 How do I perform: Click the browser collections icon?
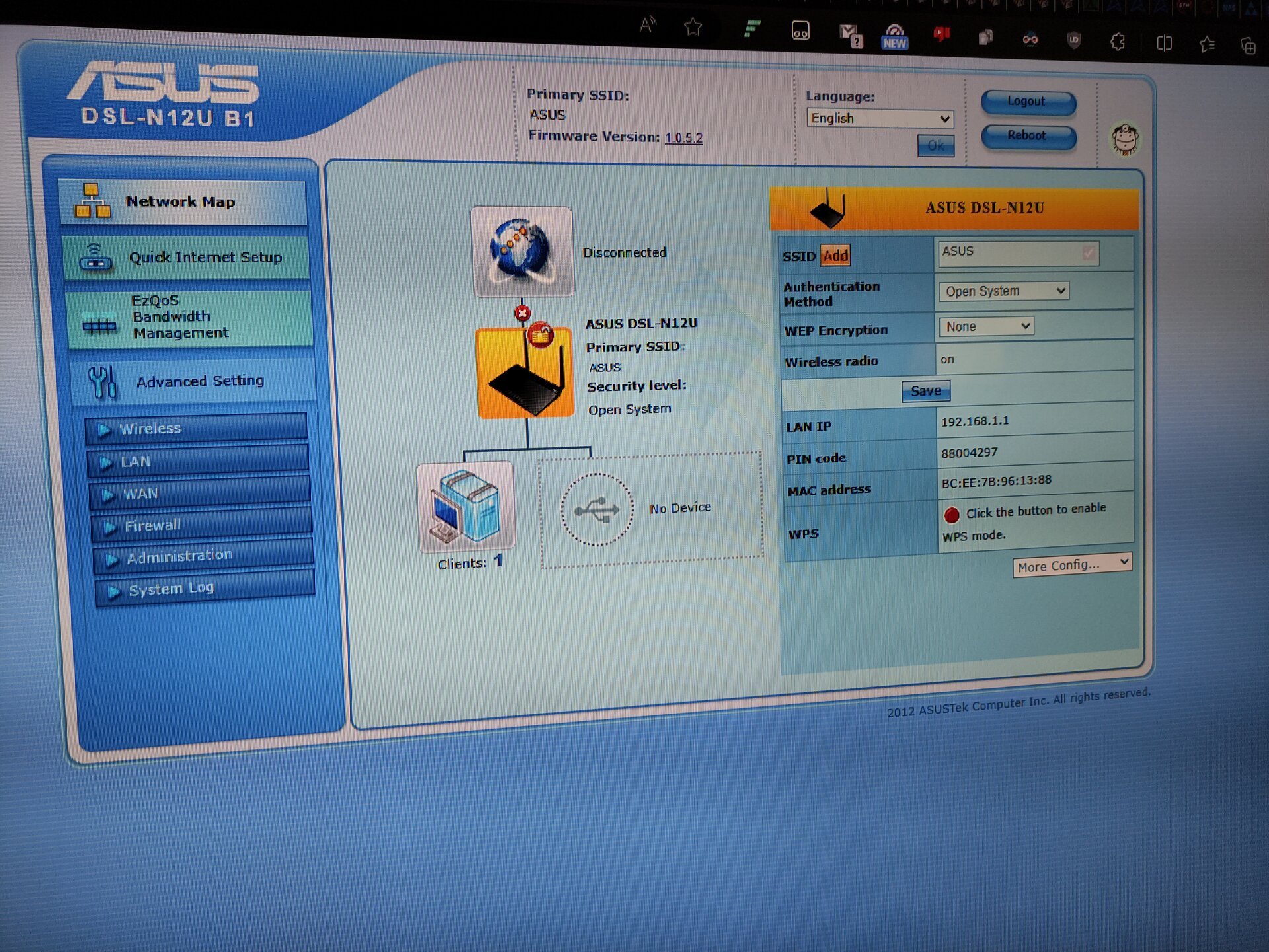(x=1248, y=46)
